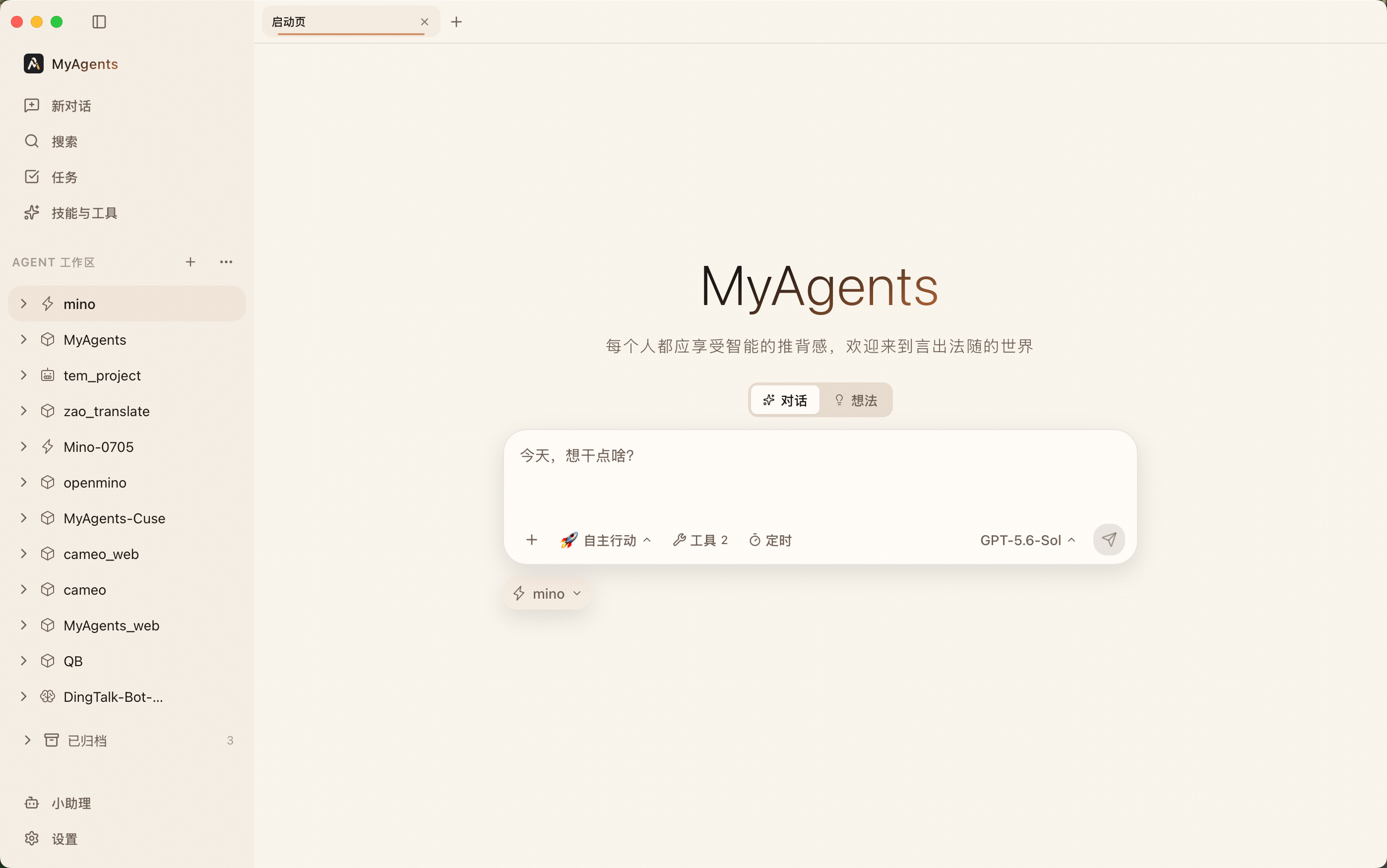
Task: Click the 小助理 robot icon
Action: [x=32, y=803]
